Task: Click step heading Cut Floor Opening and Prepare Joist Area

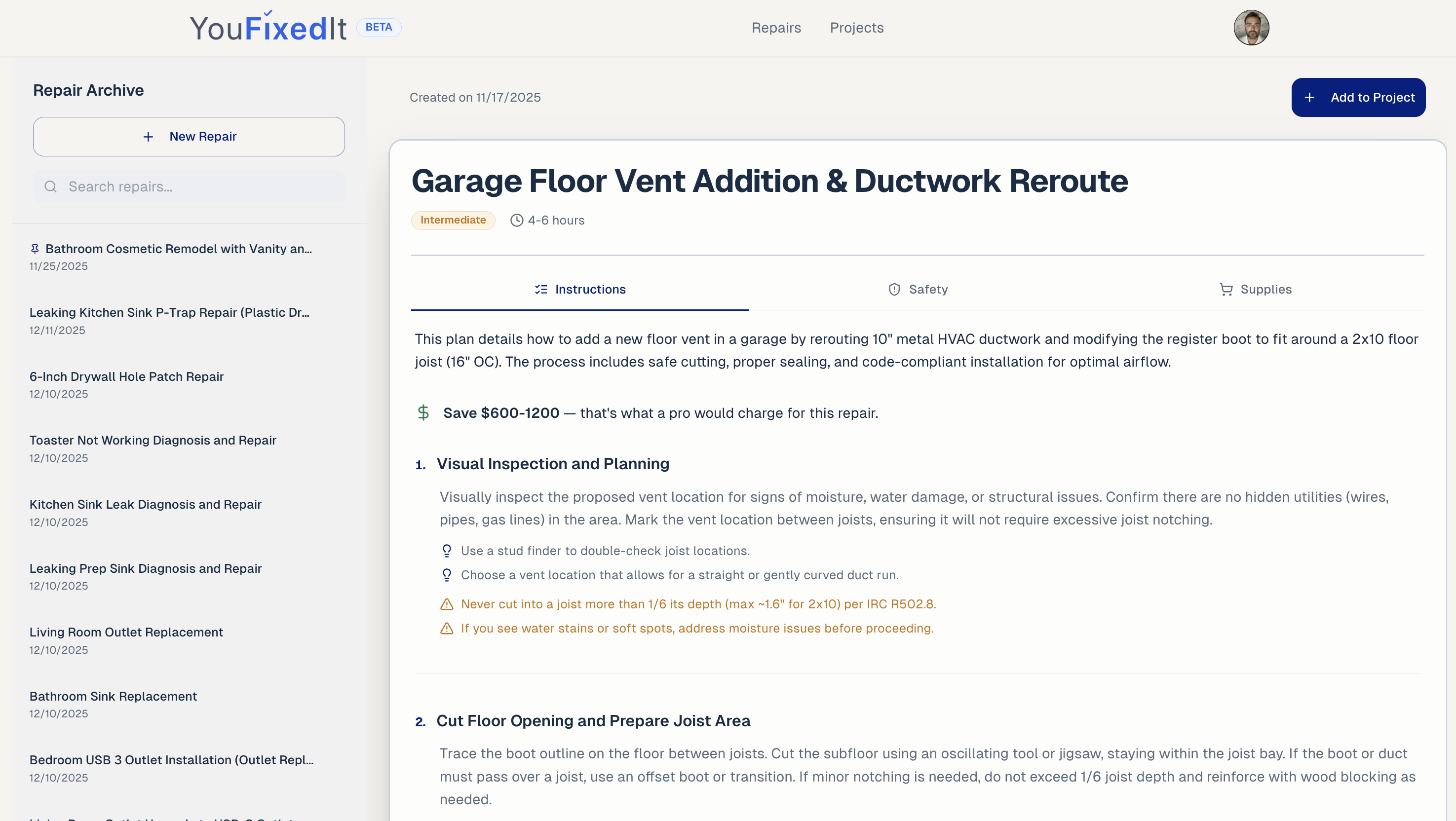Action: point(593,721)
